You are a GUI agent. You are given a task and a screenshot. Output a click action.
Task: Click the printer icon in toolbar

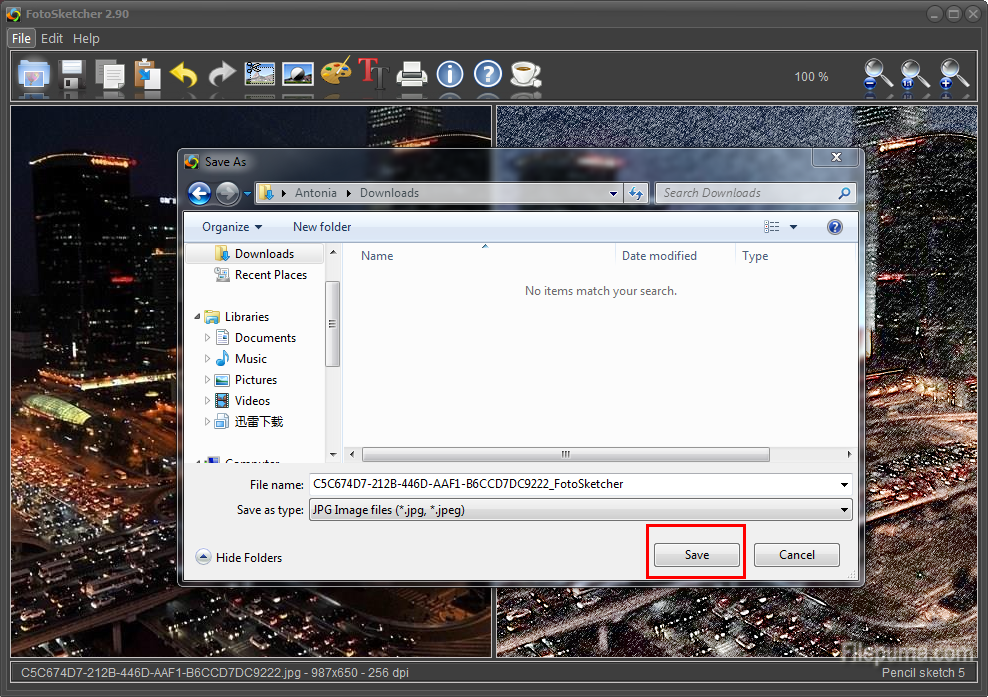[x=411, y=75]
